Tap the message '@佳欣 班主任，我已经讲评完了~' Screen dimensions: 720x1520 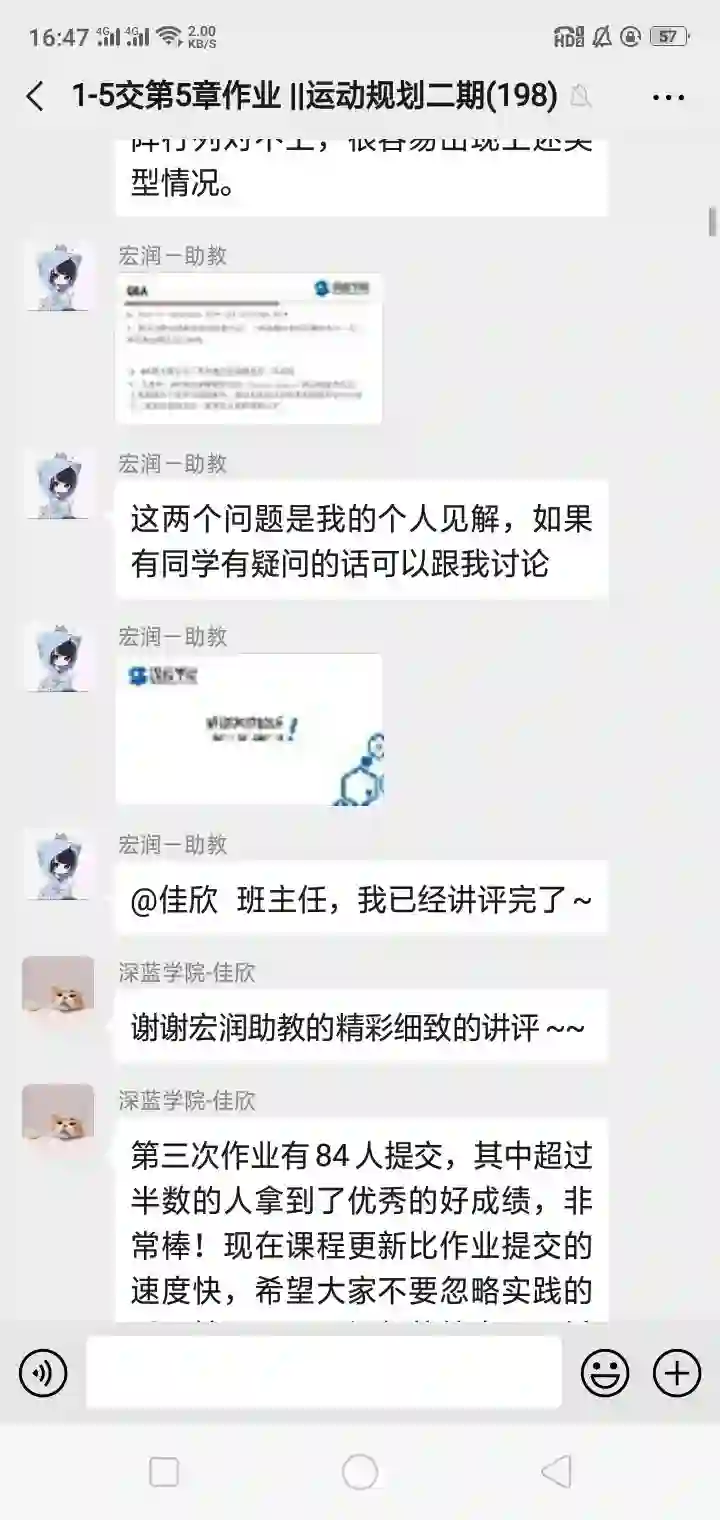tap(362, 898)
